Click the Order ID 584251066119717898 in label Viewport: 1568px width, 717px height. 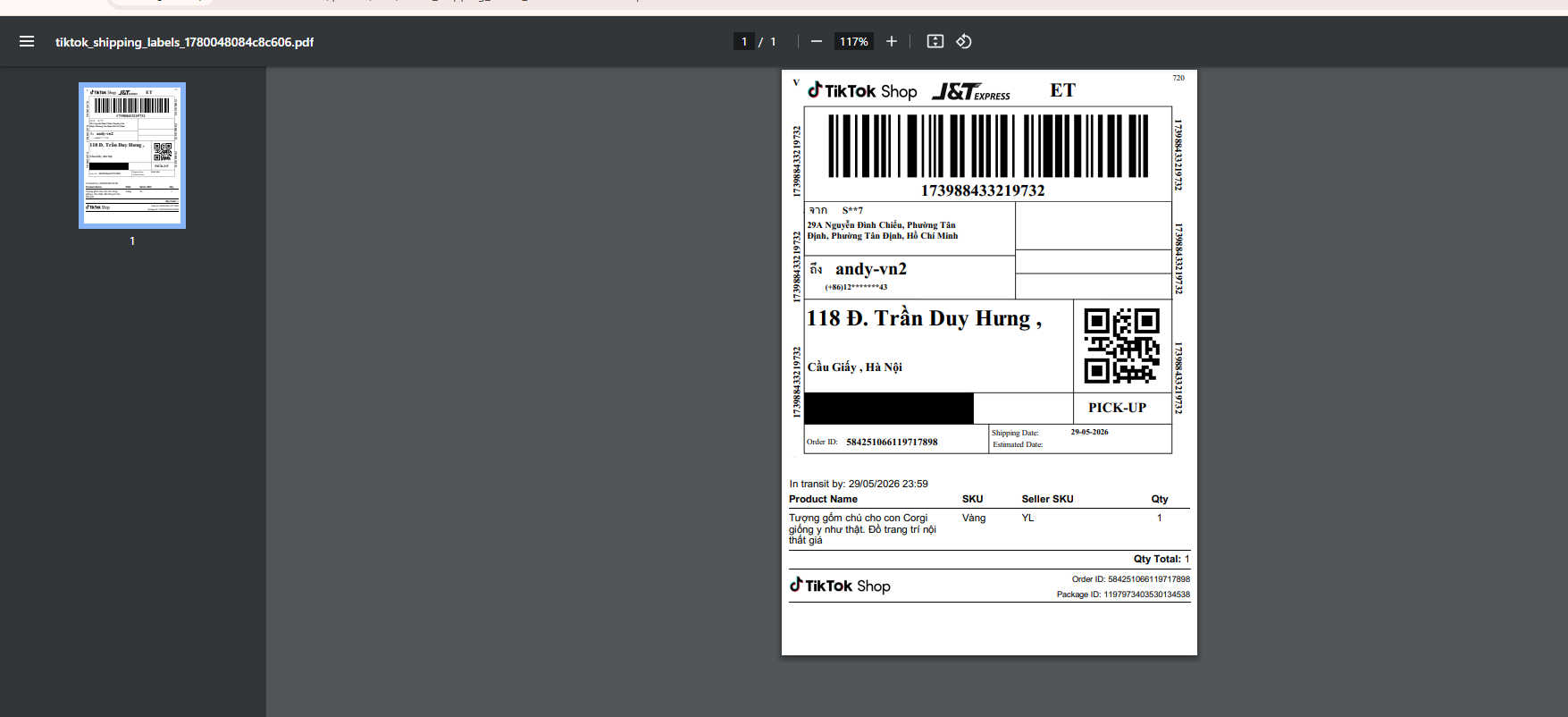click(x=892, y=442)
